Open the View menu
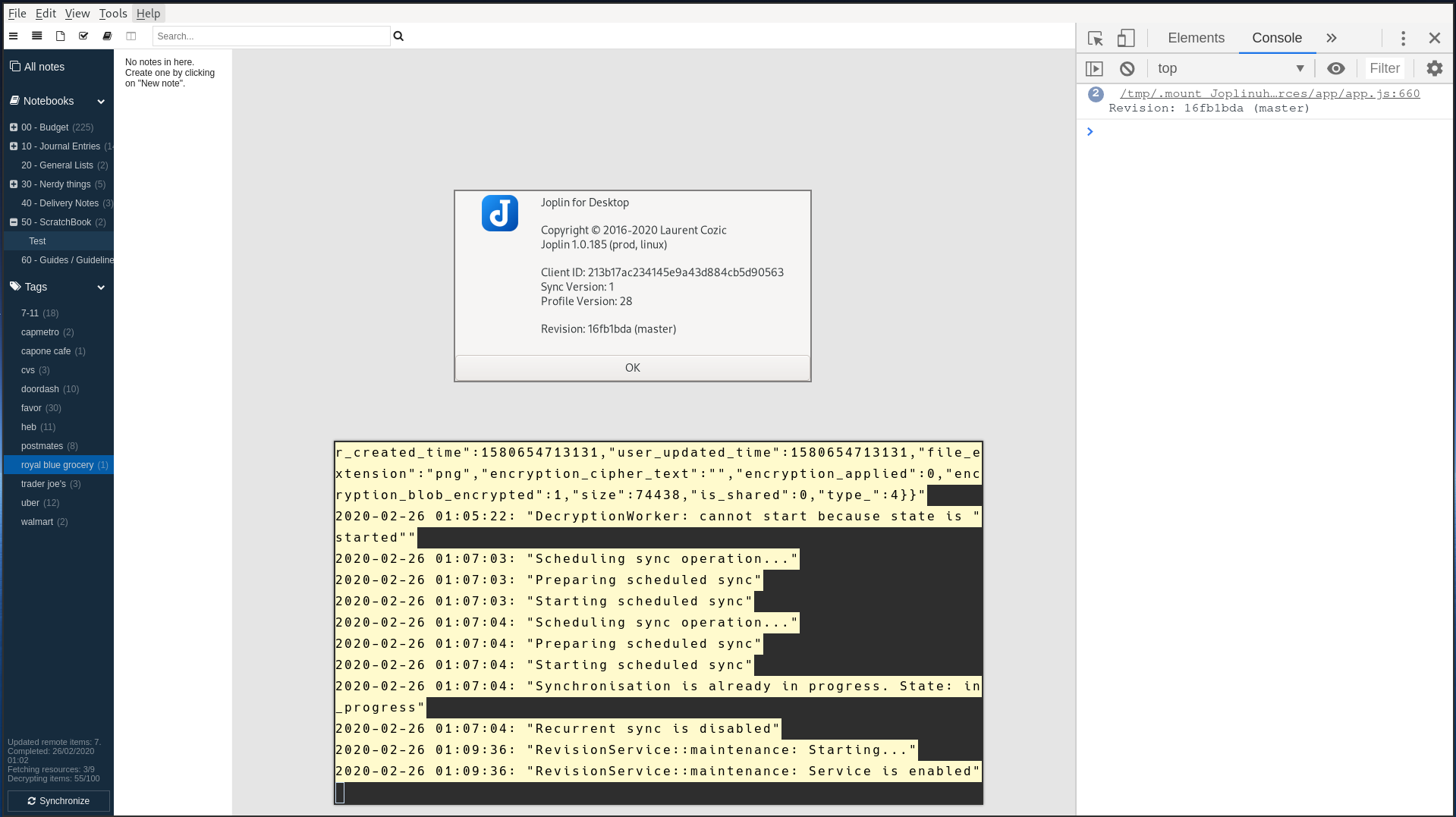1456x817 pixels. tap(77, 14)
